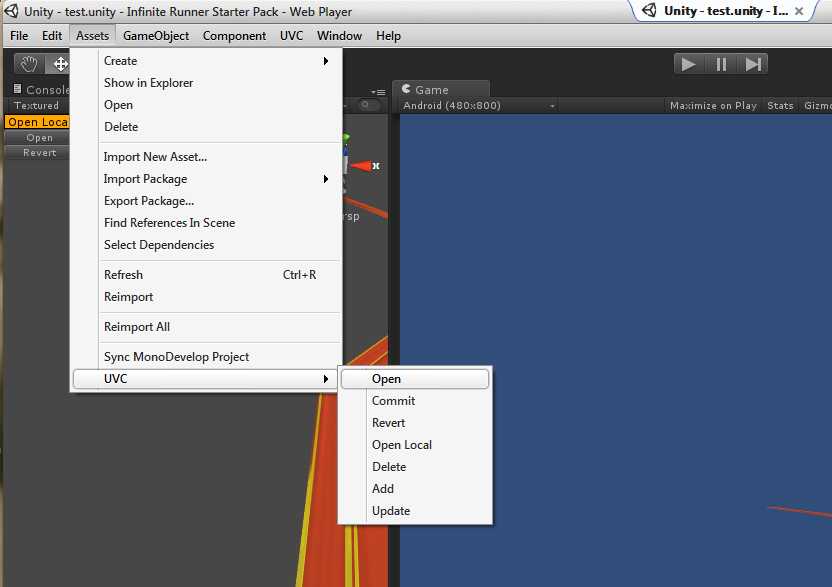This screenshot has height=587, width=832.
Task: Choose Select Dependencies
Action: click(x=206, y=245)
